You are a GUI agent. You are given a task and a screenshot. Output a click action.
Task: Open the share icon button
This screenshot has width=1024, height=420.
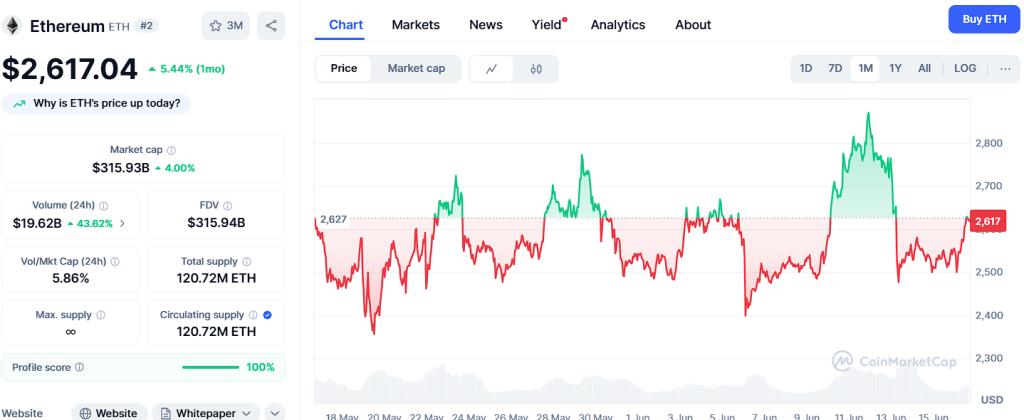point(271,26)
